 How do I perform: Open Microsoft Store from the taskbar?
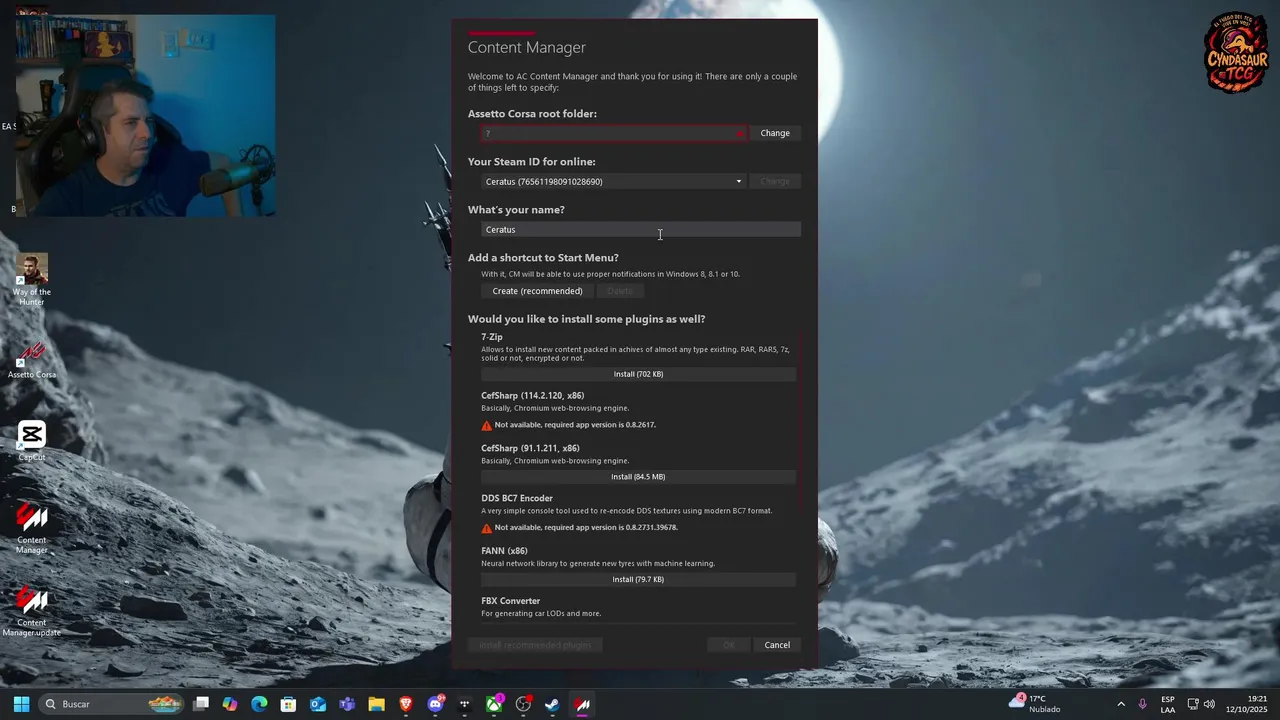pos(288,704)
